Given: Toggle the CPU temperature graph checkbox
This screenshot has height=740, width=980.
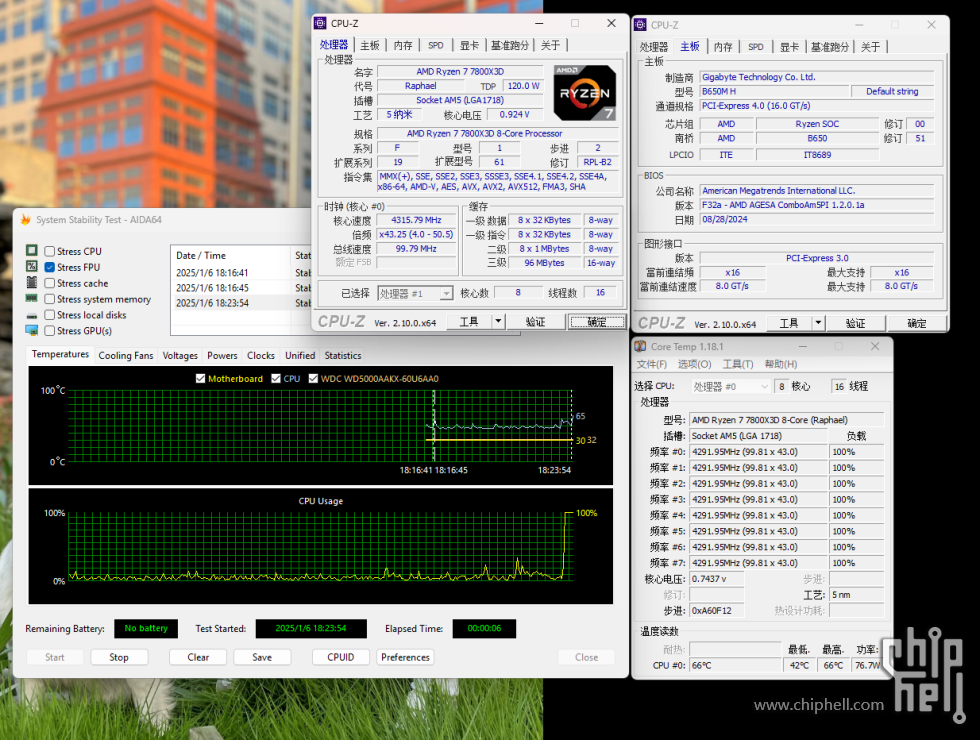Looking at the screenshot, I should point(276,379).
